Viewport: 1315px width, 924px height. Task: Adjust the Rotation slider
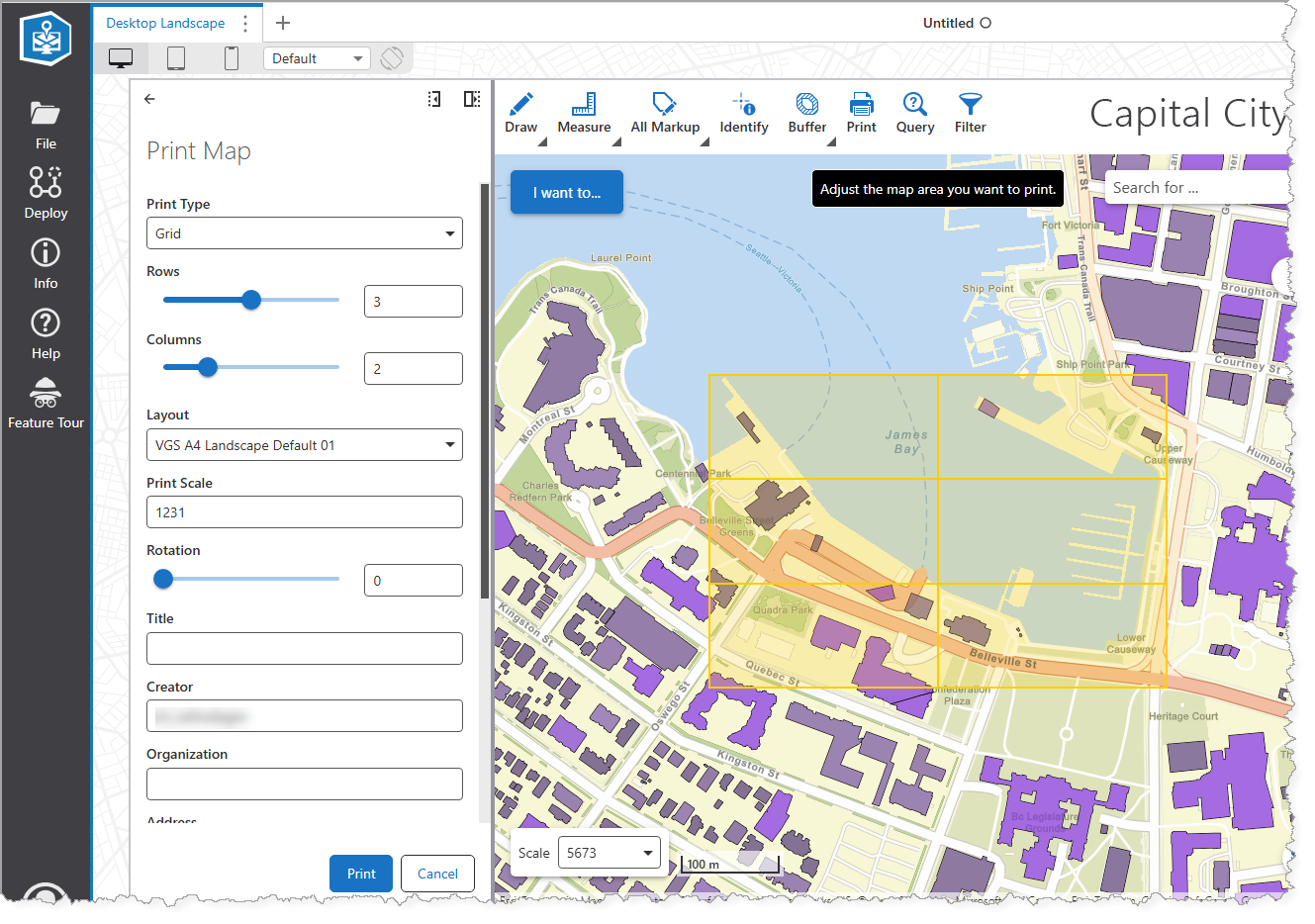163,579
